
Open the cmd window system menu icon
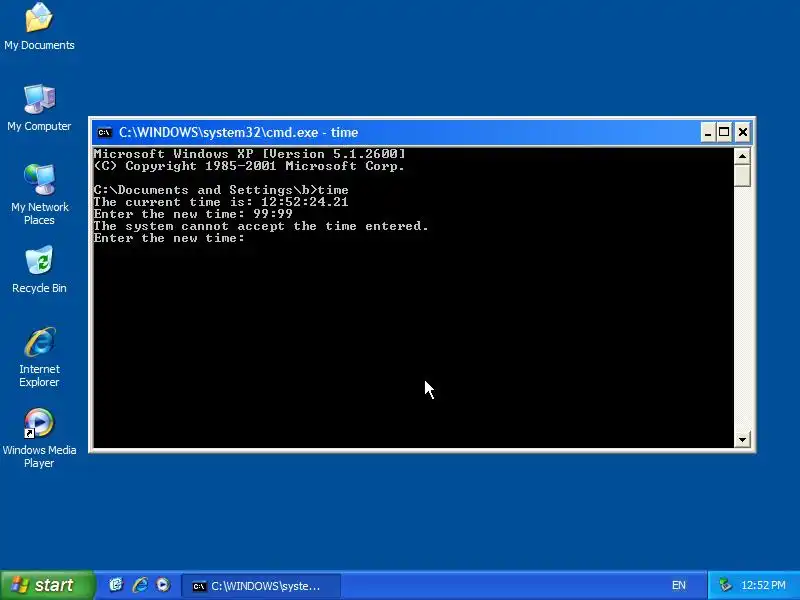point(105,133)
